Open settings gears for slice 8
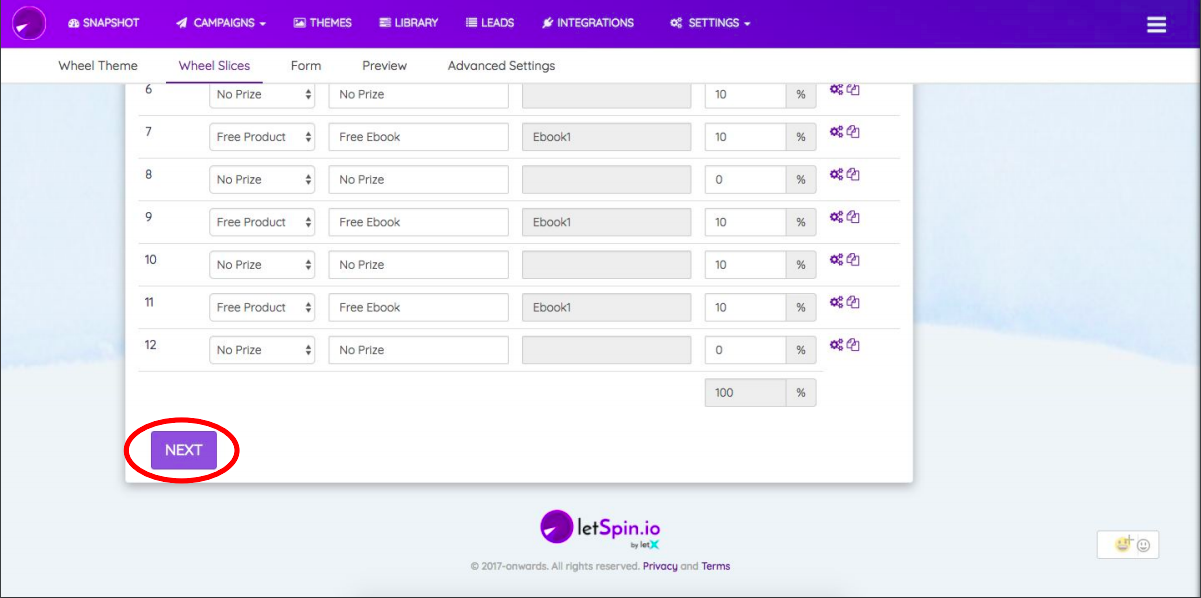Image resolution: width=1201 pixels, height=598 pixels. [836, 174]
